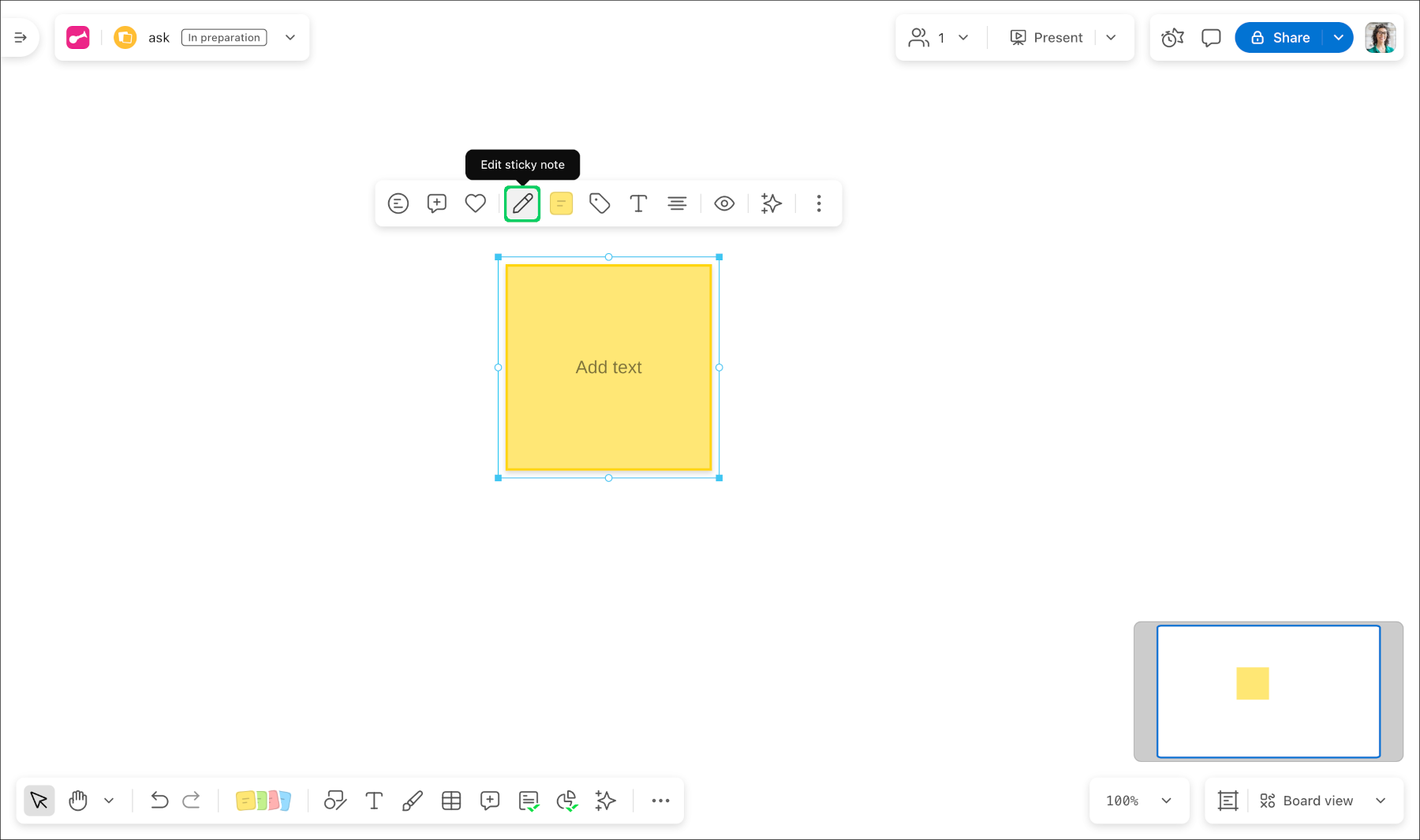Image resolution: width=1420 pixels, height=840 pixels.
Task: Toggle sticky note visibility with eye icon
Action: pyautogui.click(x=724, y=203)
